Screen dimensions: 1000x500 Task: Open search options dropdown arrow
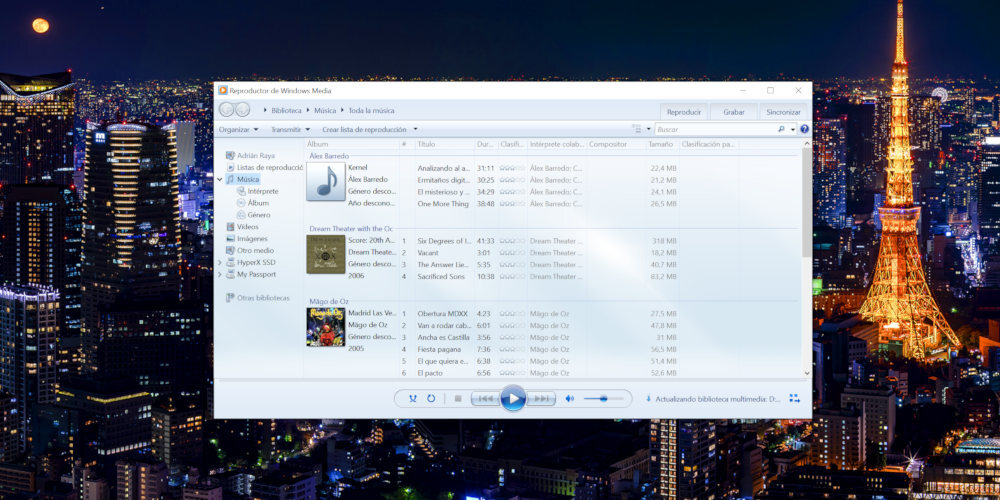click(x=793, y=129)
